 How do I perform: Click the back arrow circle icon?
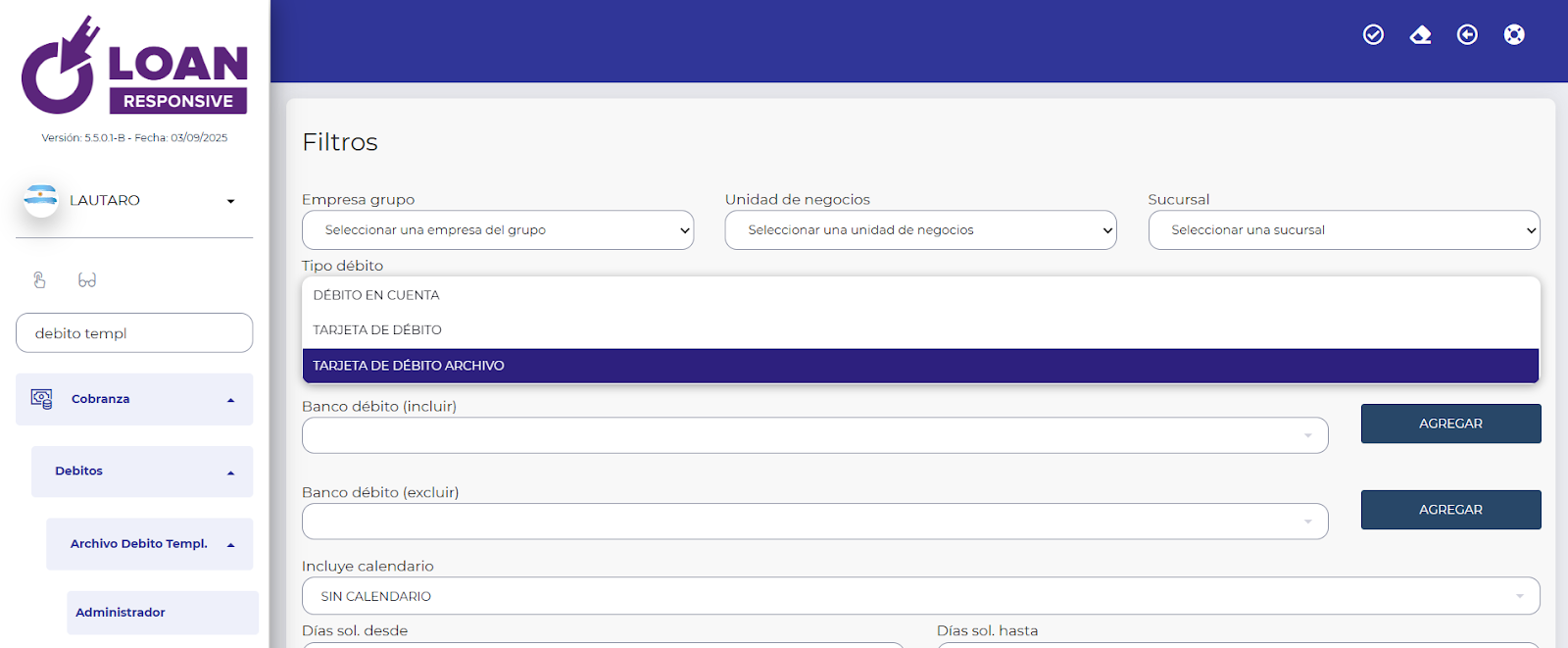tap(1467, 35)
